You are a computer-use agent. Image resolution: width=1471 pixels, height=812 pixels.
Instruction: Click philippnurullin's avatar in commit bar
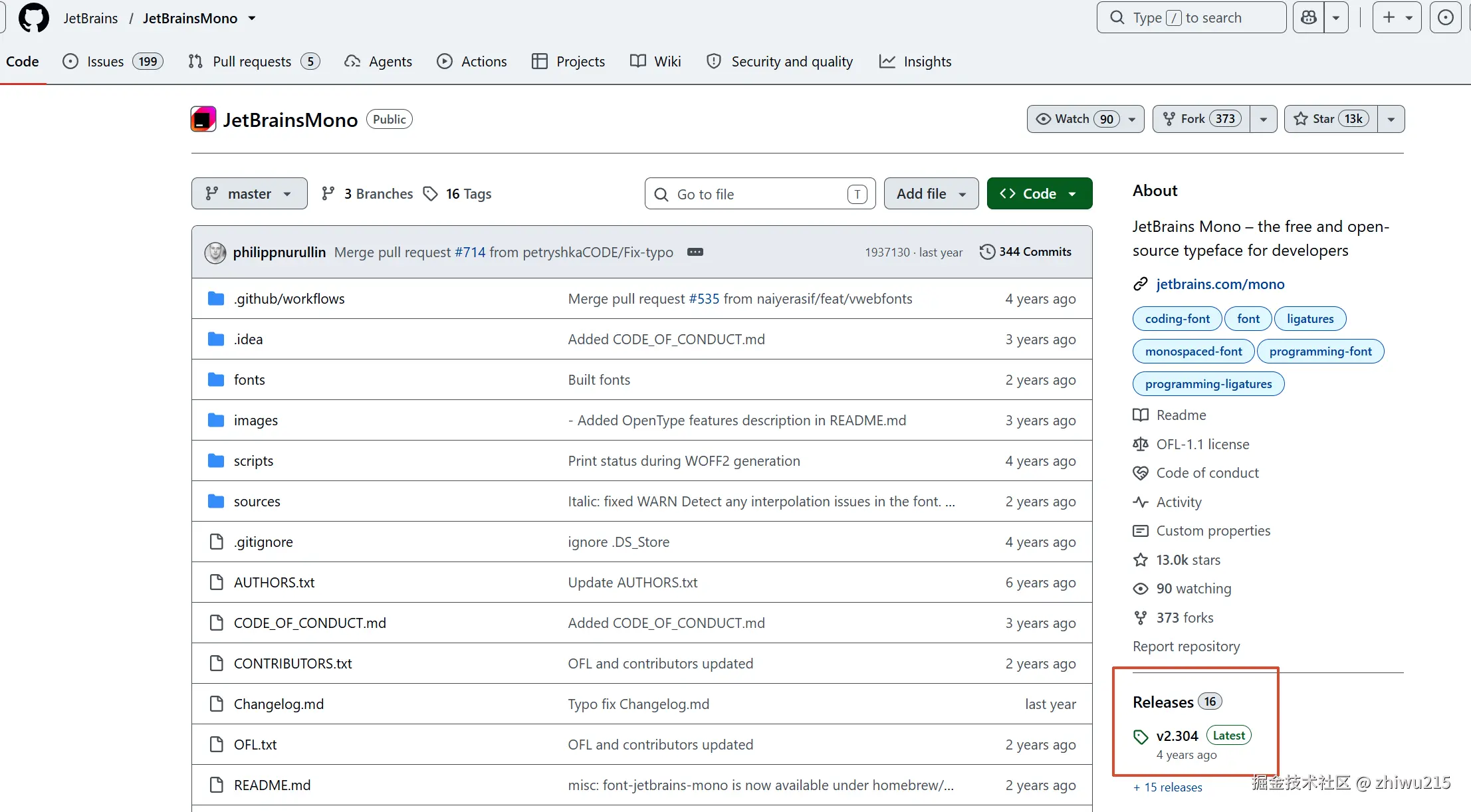(215, 253)
